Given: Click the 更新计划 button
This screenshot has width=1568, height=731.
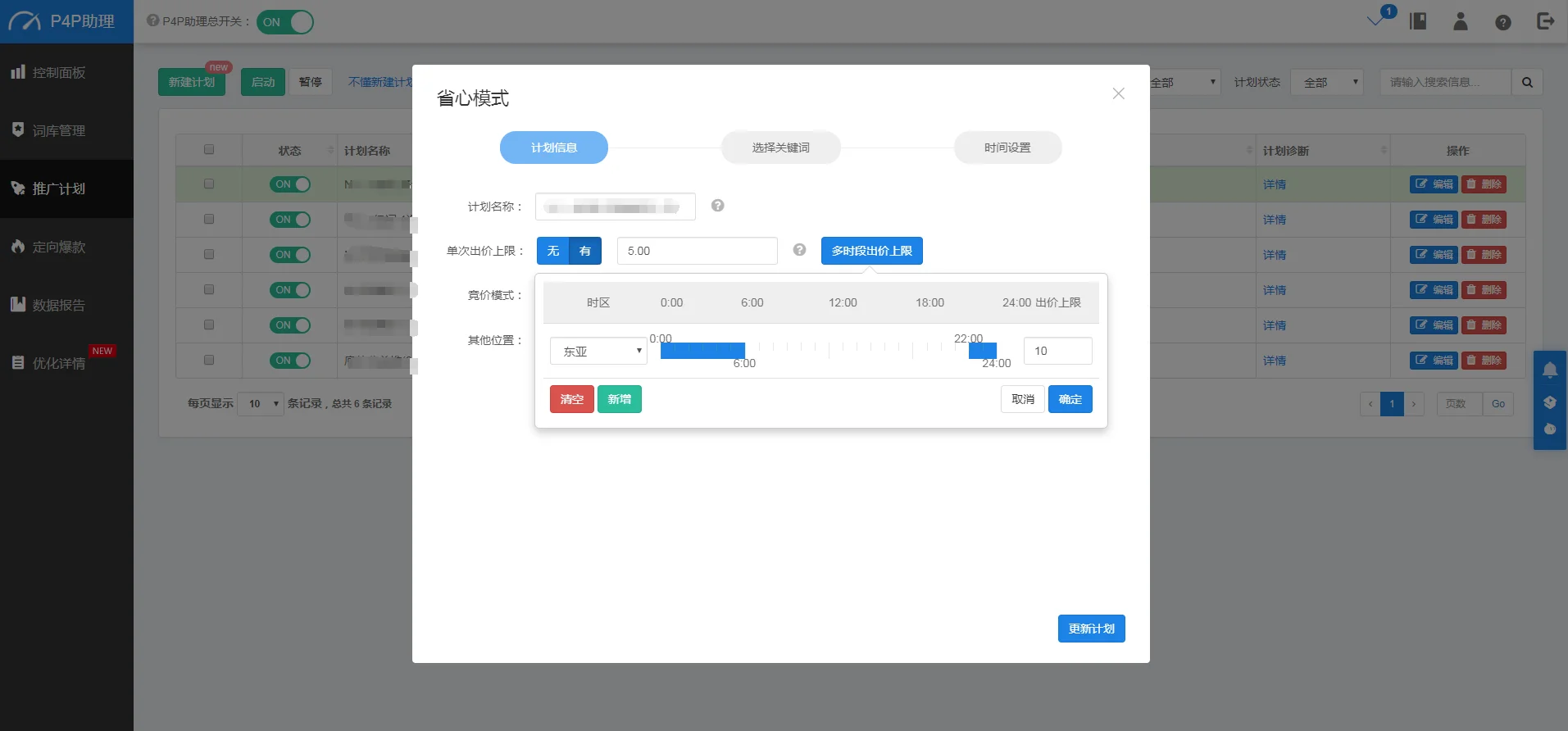Looking at the screenshot, I should 1091,629.
